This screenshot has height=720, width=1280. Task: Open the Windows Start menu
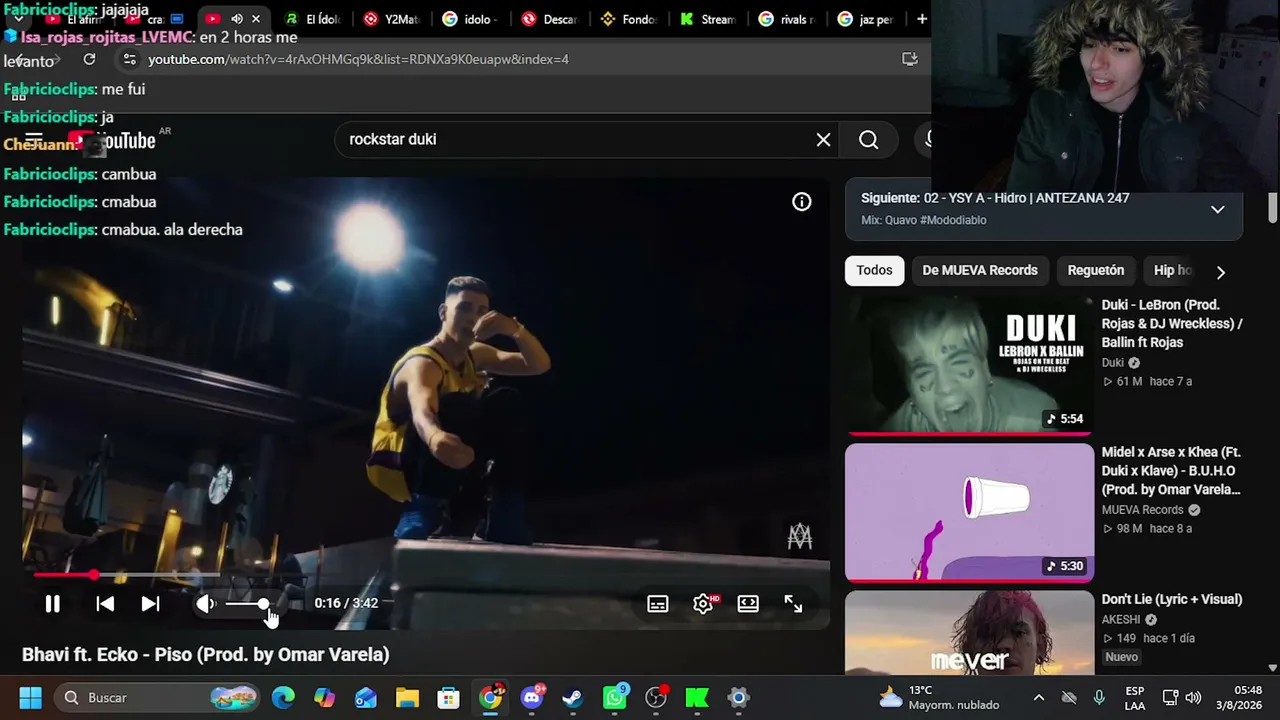(x=30, y=698)
